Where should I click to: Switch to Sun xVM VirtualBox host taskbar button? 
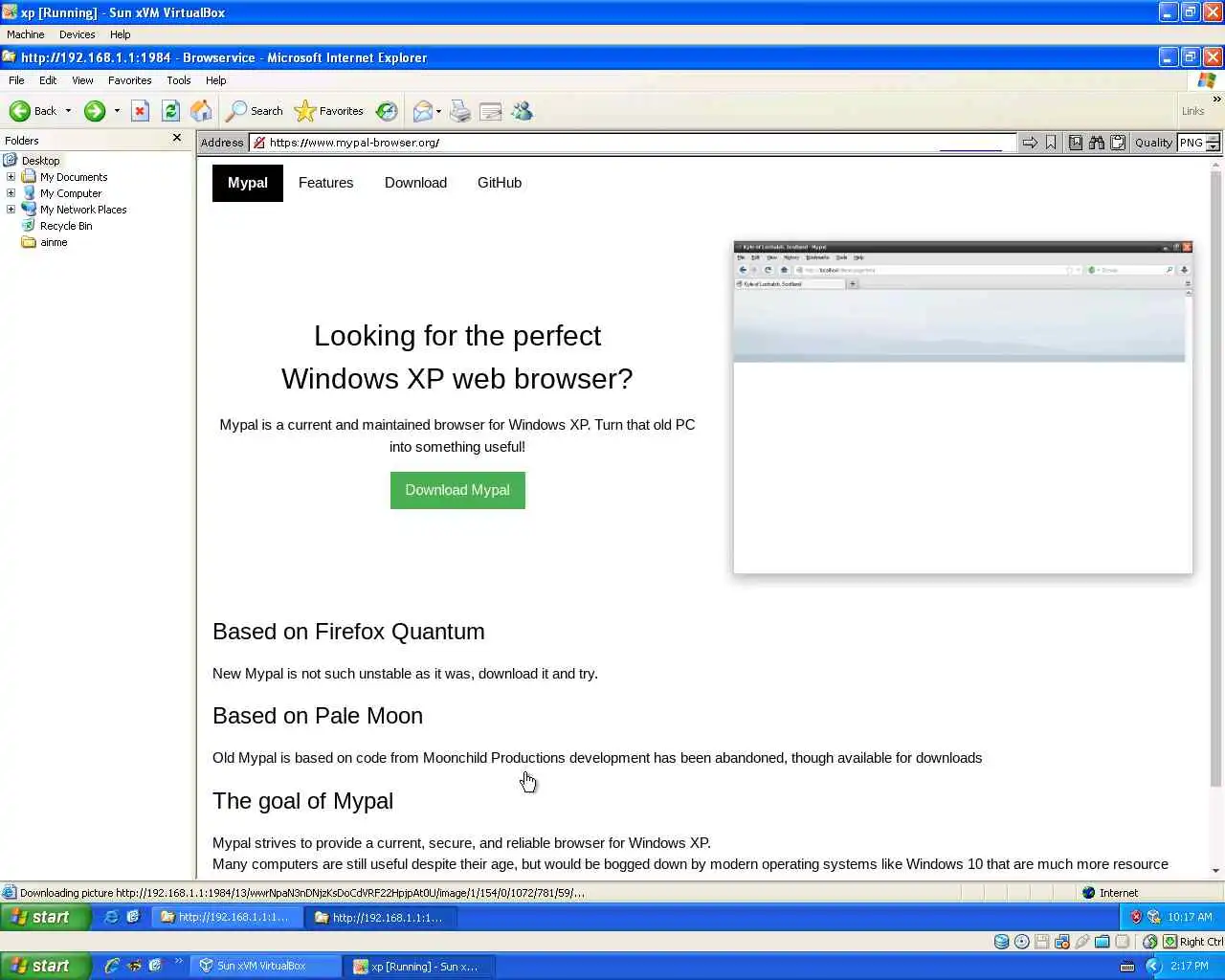(267, 967)
